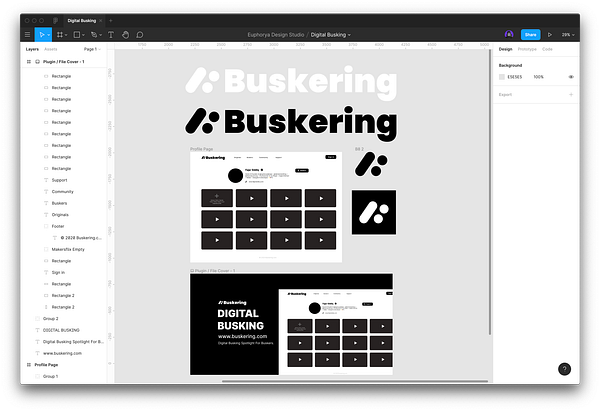Open the Pen tool options dropdown arrow
The image size is (600, 411).
pyautogui.click(x=100, y=35)
